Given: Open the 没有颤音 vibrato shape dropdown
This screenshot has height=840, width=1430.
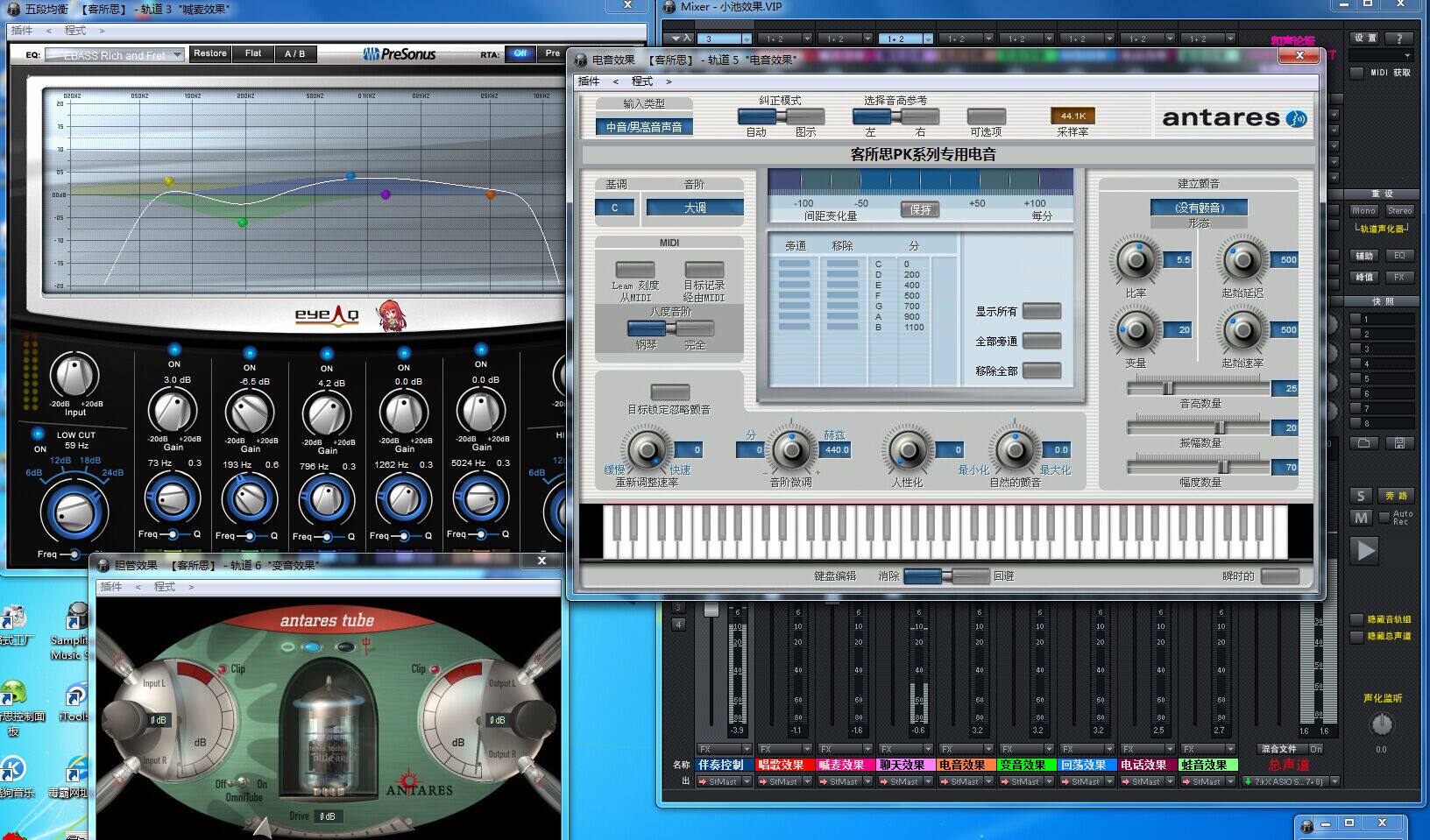Looking at the screenshot, I should [1199, 208].
